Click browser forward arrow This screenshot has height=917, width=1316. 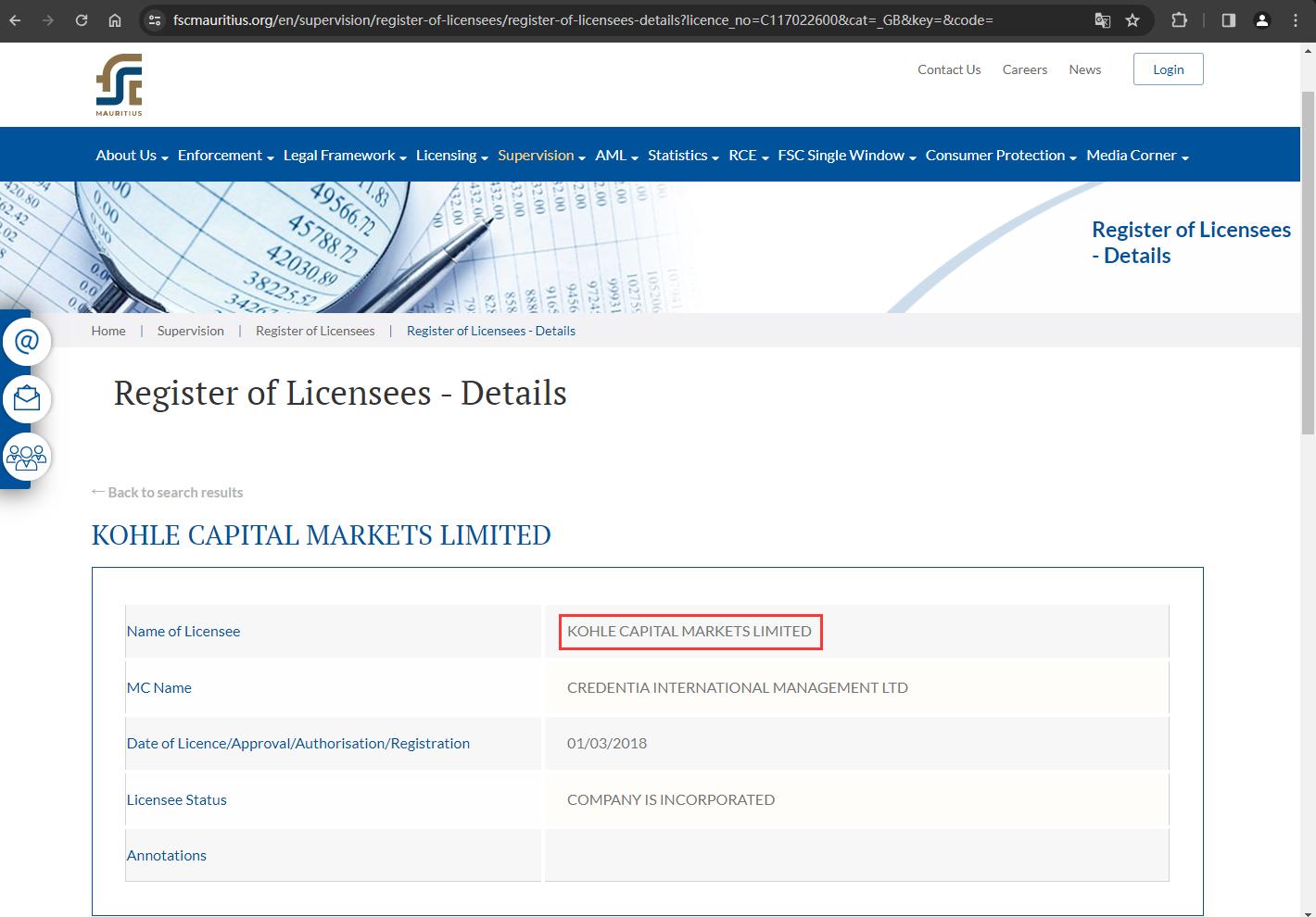point(48,19)
